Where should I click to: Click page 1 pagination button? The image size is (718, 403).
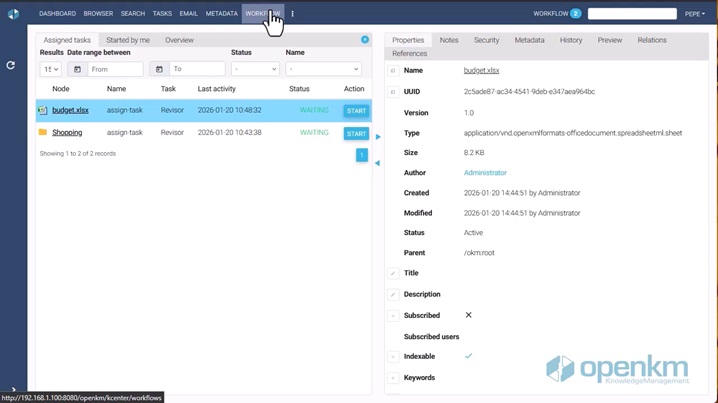point(362,155)
